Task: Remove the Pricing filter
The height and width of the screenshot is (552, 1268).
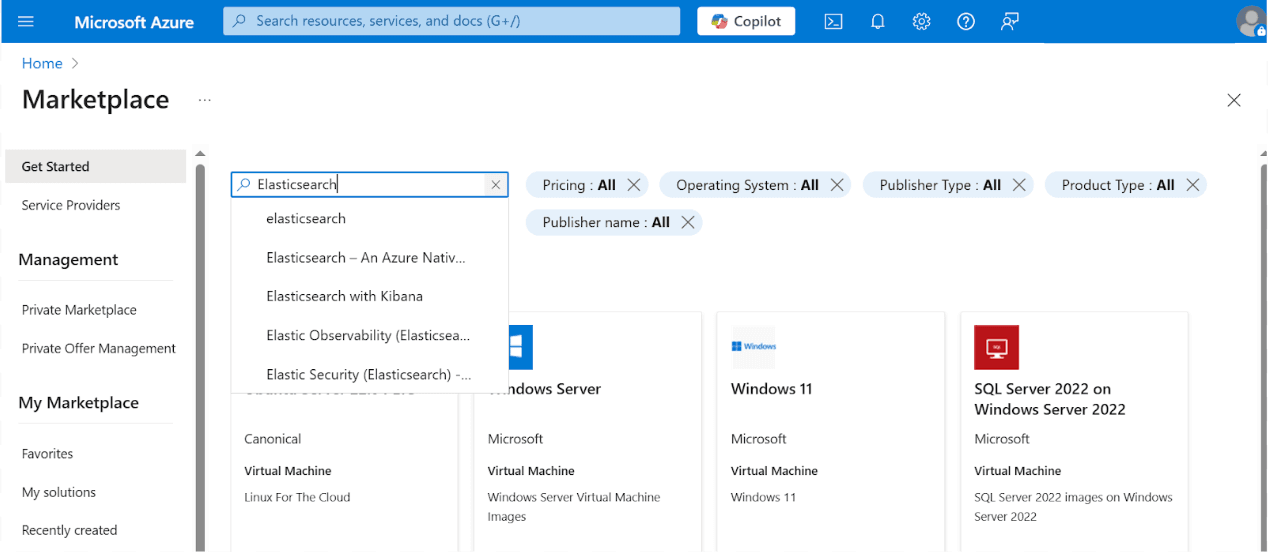Action: 634,185
